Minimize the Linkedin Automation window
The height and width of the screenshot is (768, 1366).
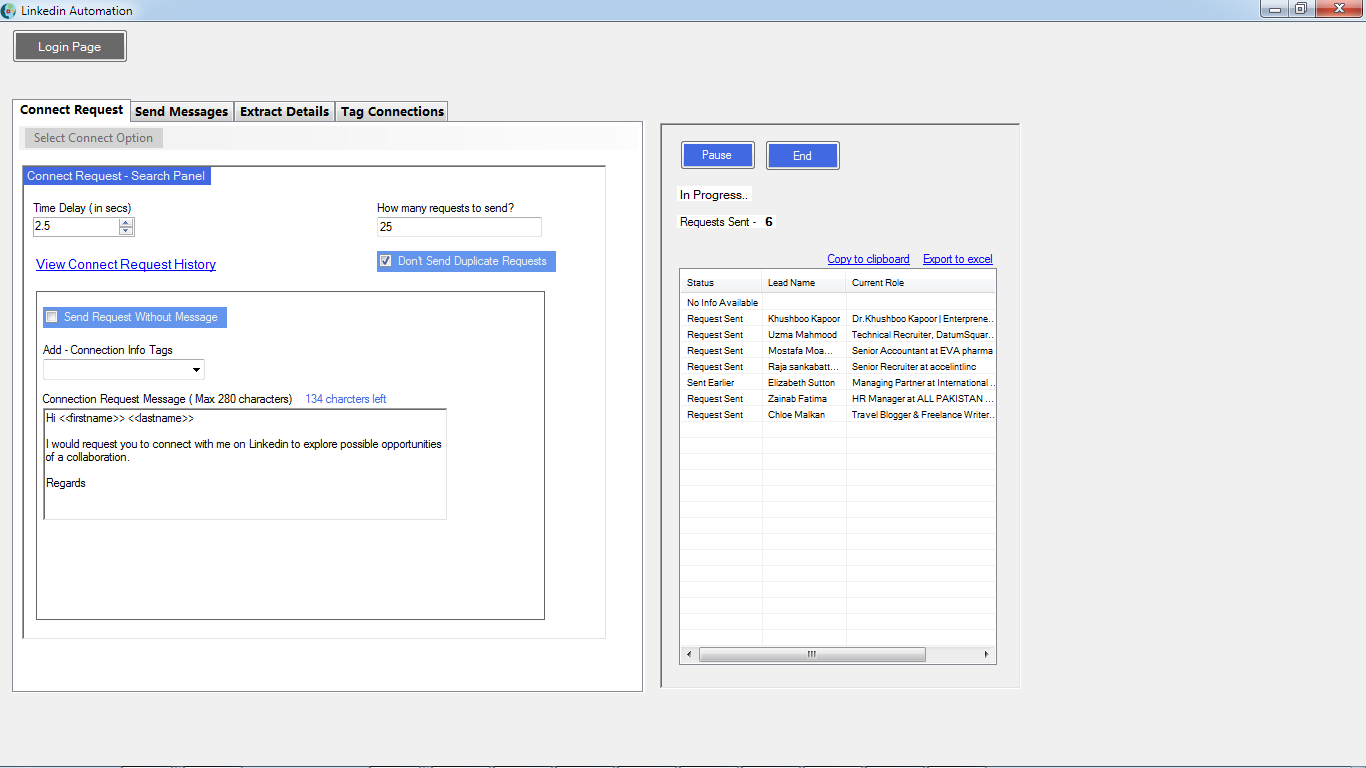click(x=1275, y=9)
